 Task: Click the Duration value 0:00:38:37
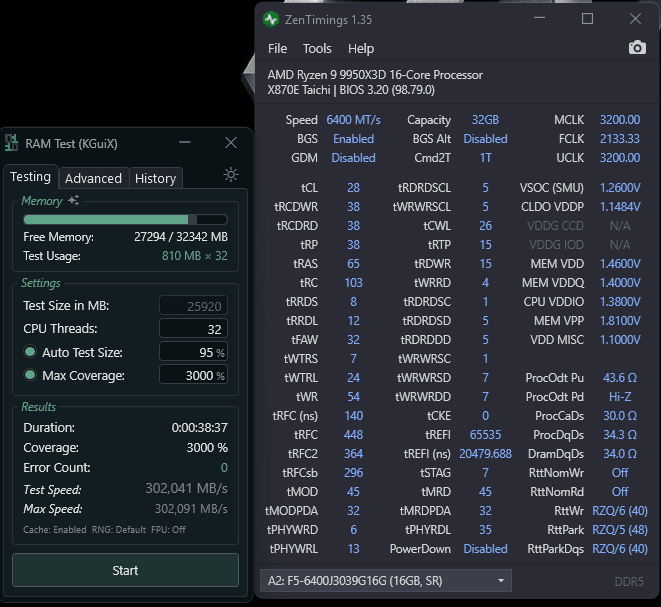199,428
